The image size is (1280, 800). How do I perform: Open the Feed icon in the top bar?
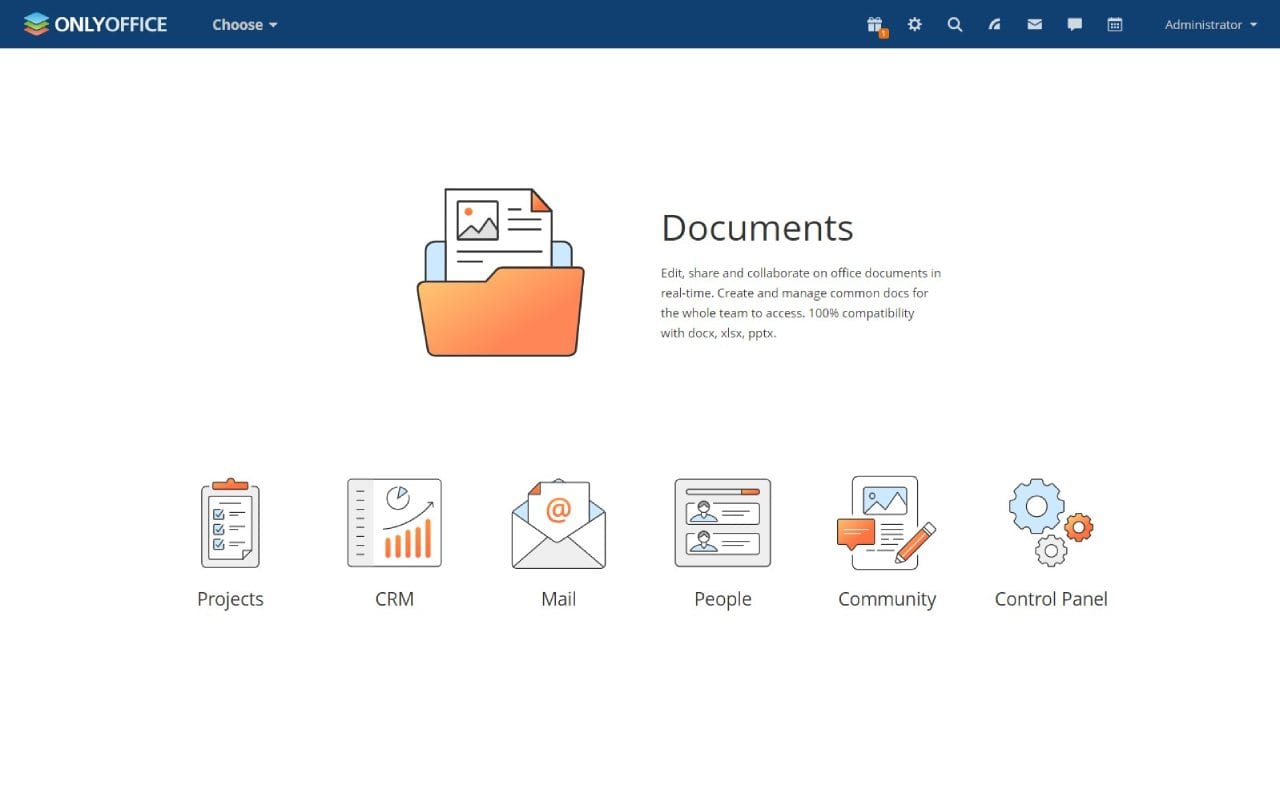click(994, 24)
